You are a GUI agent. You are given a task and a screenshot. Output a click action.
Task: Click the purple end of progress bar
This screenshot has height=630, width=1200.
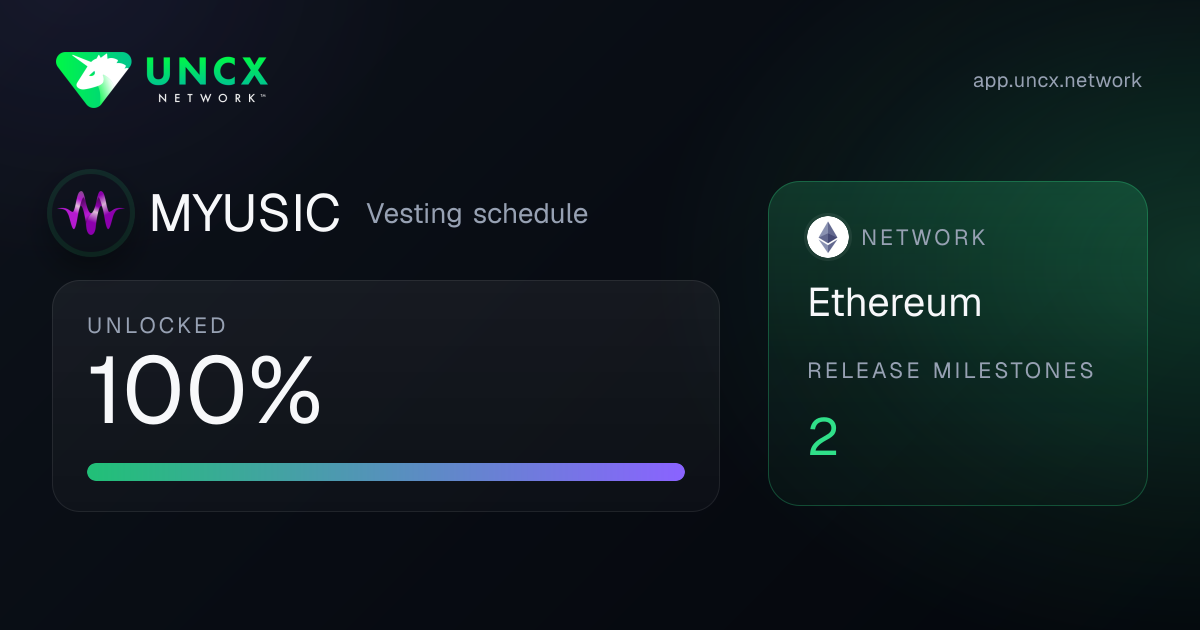670,472
